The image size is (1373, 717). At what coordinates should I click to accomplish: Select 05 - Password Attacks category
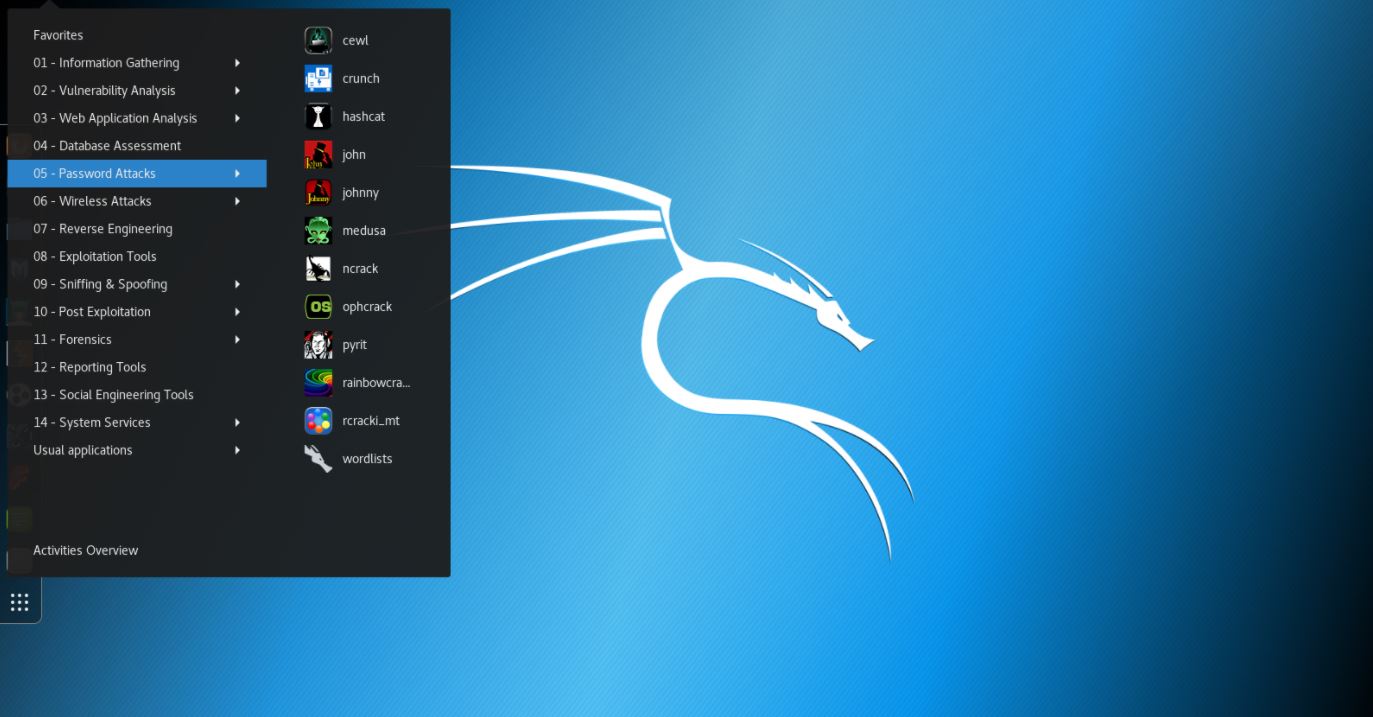[x=137, y=174]
